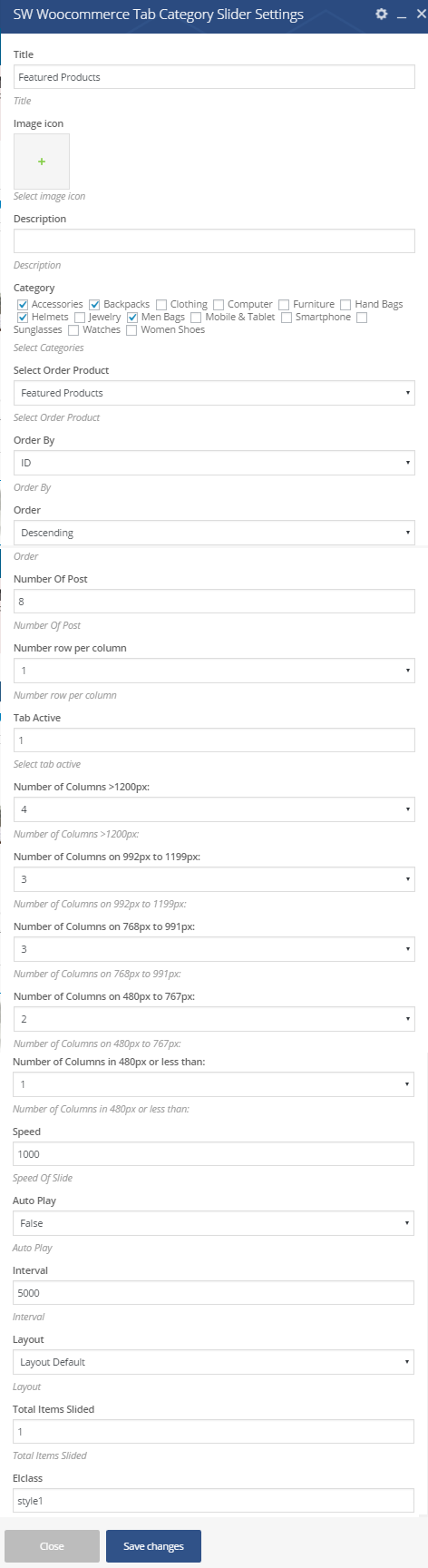
Task: Open the Select Order Product dropdown
Action: [x=214, y=393]
